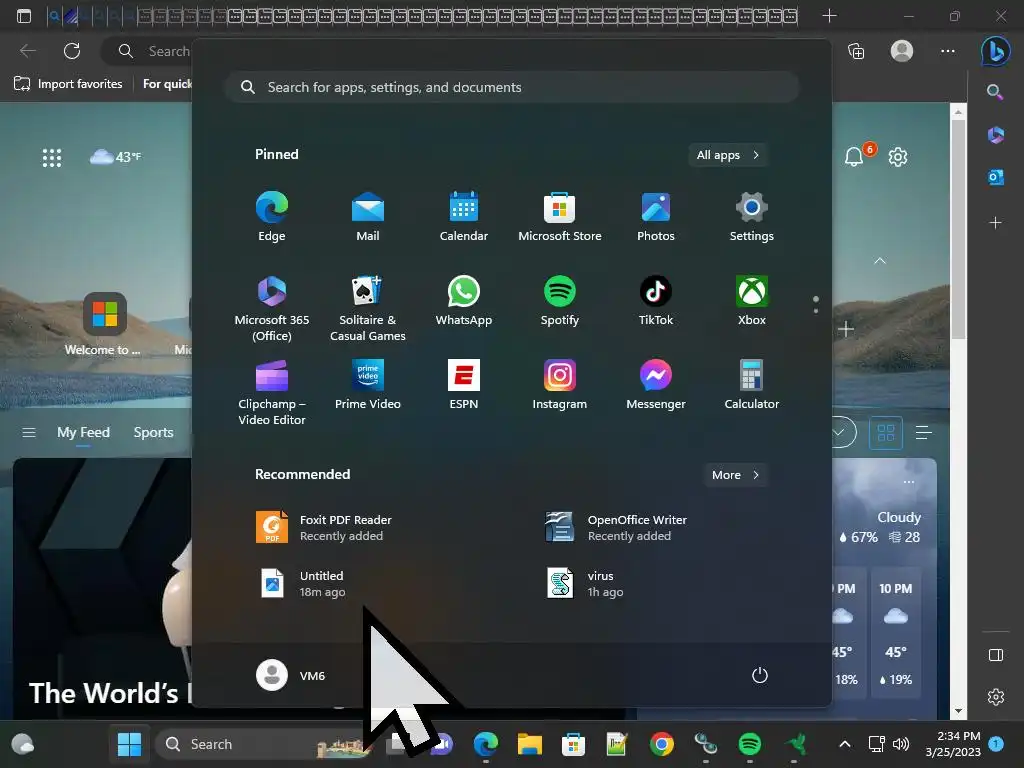Collapse quick links with the up chevron
This screenshot has height=768, width=1024.
click(x=880, y=261)
